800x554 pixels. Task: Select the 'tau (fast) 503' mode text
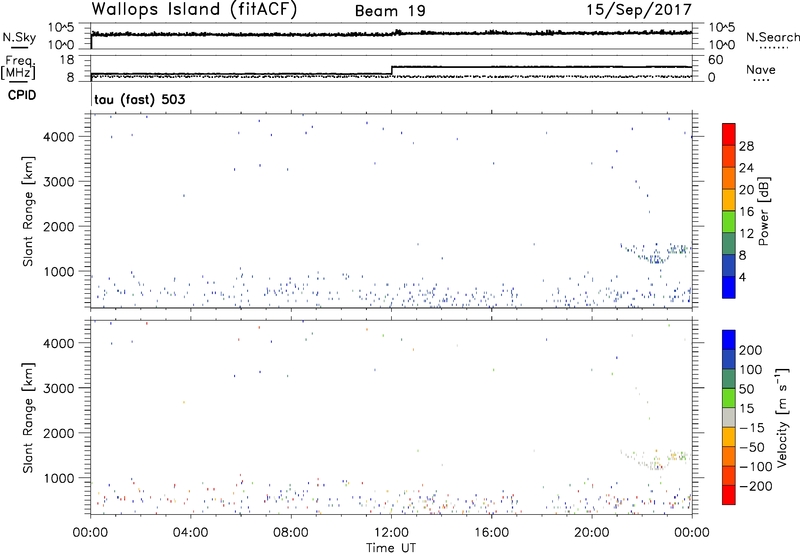pos(140,99)
